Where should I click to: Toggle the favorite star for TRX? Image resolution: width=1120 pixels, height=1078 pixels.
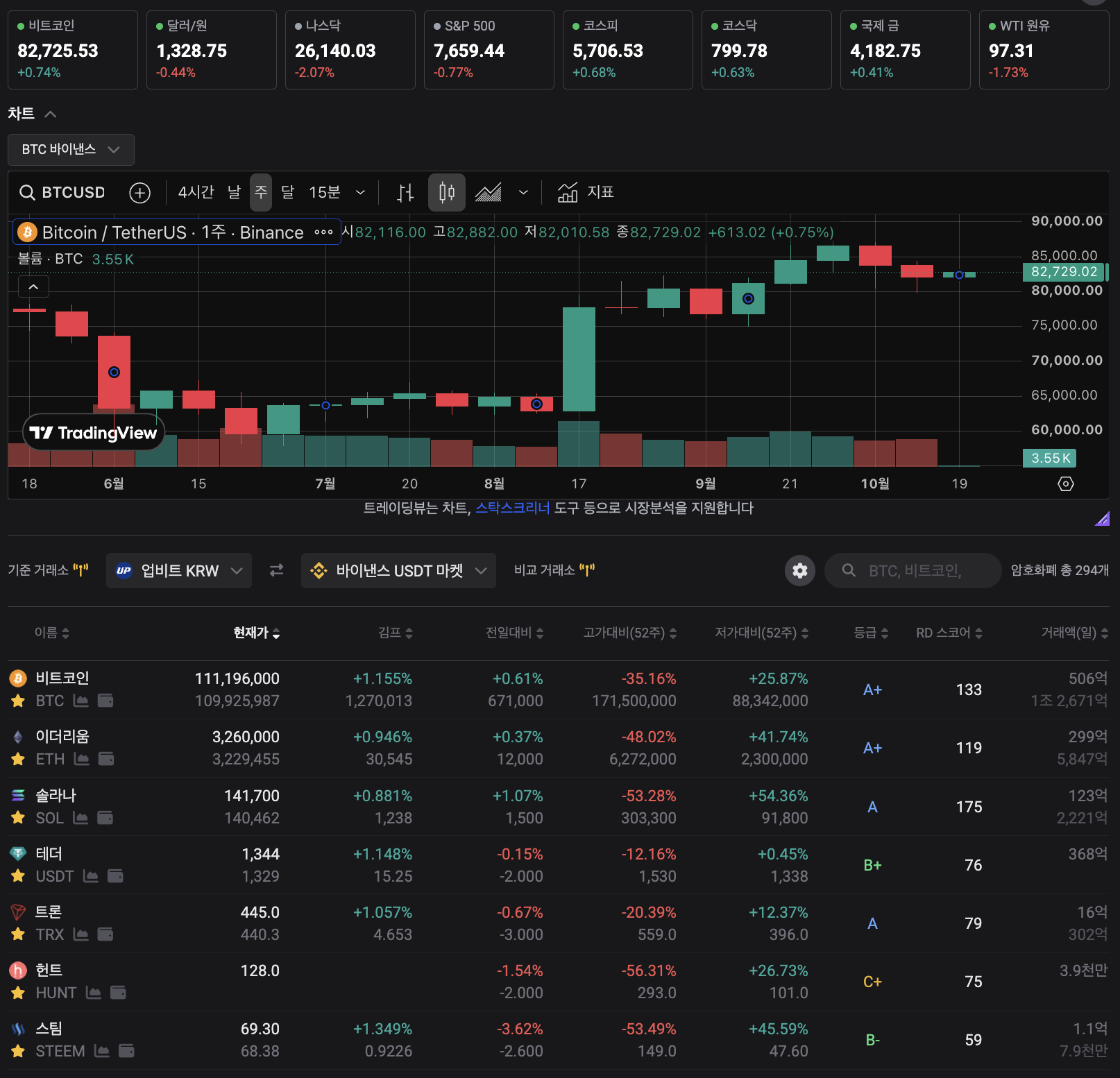18,934
